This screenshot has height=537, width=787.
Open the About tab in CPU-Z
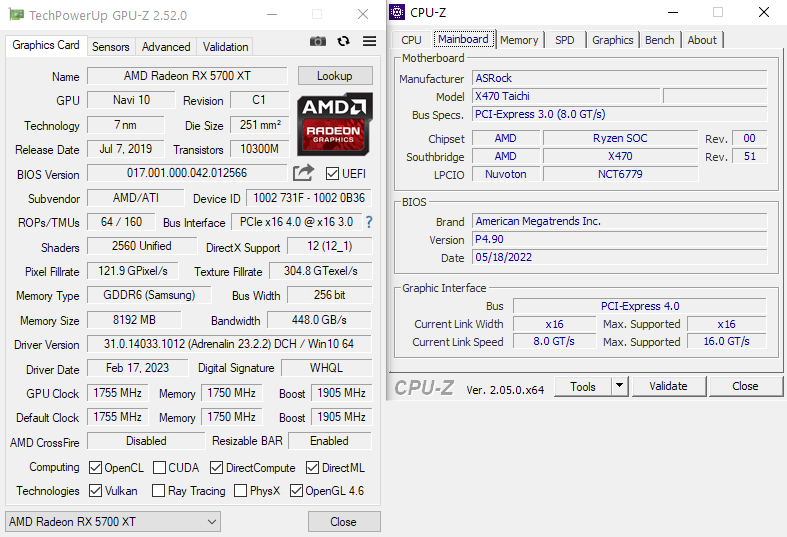click(x=702, y=40)
